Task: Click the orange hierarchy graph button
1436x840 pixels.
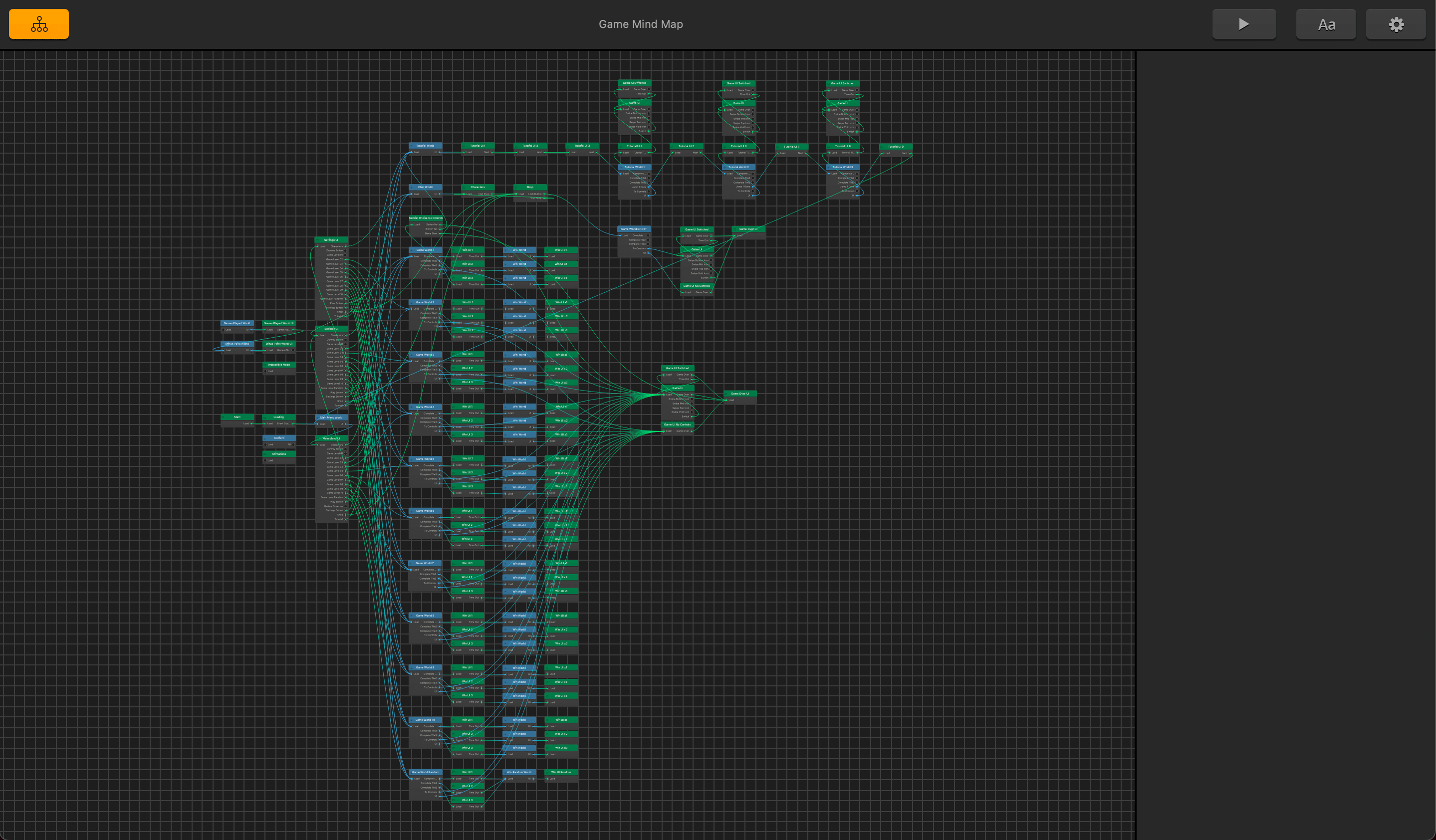Action: coord(39,24)
